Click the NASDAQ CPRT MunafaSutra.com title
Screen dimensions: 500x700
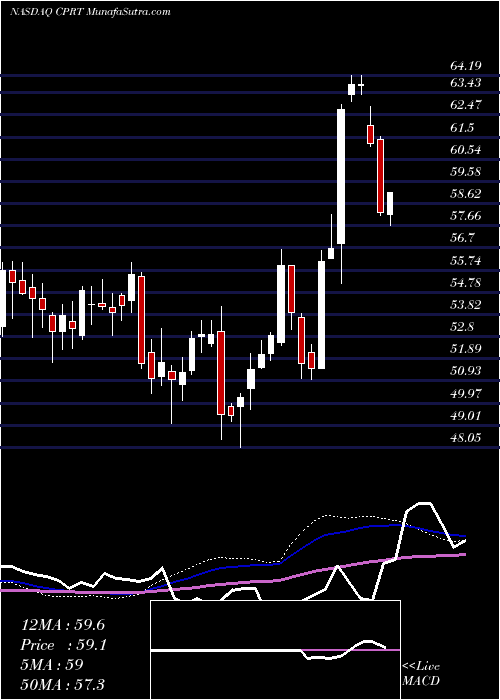tap(90, 12)
